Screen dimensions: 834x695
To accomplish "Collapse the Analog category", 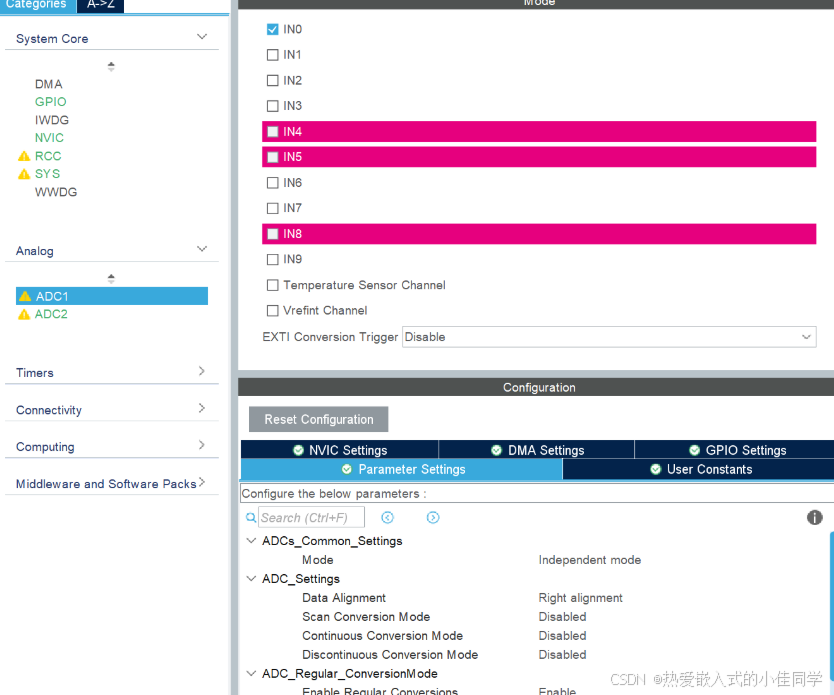I will click(202, 249).
